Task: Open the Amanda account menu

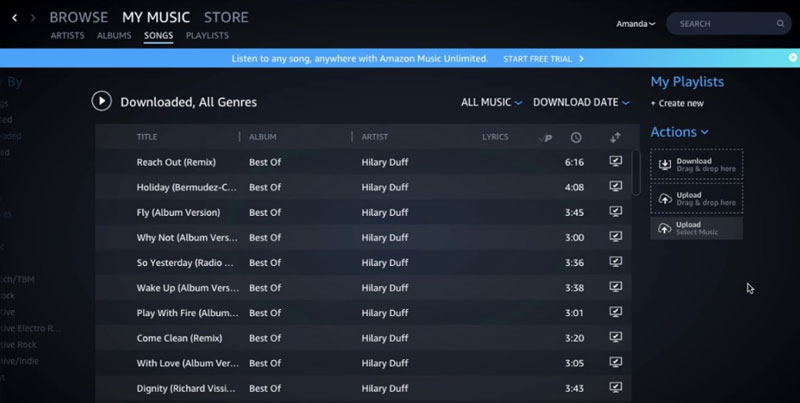Action: (x=636, y=24)
